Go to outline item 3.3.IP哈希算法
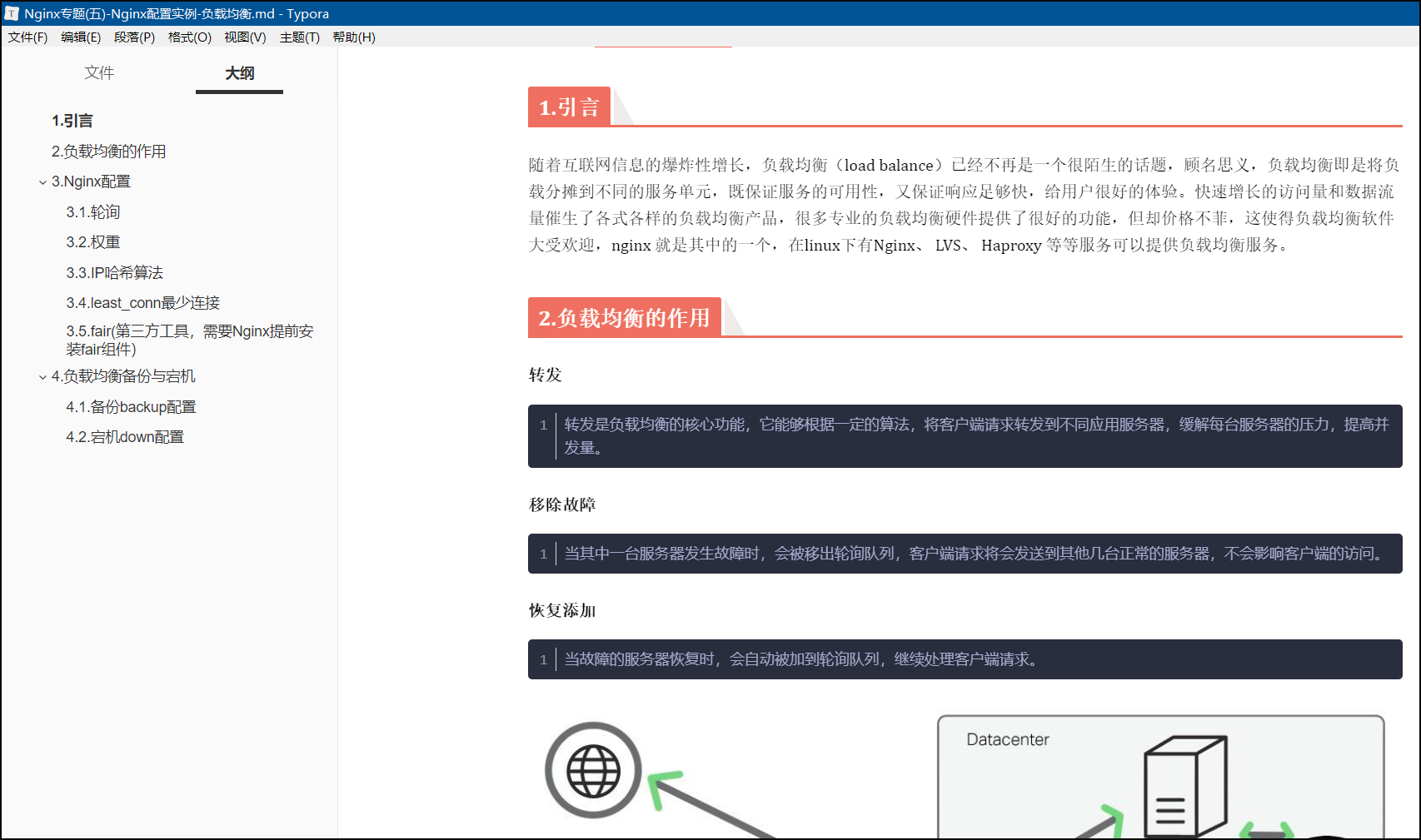Viewport: 1421px width, 840px height. click(115, 273)
